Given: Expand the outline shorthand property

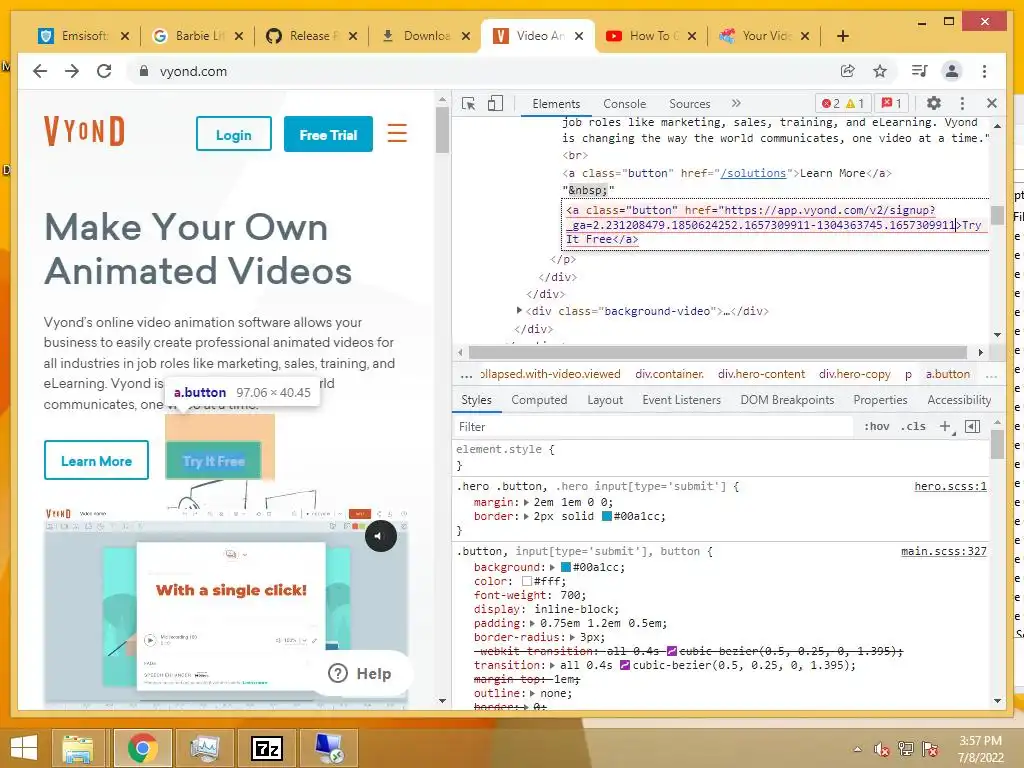Looking at the screenshot, I should point(533,693).
